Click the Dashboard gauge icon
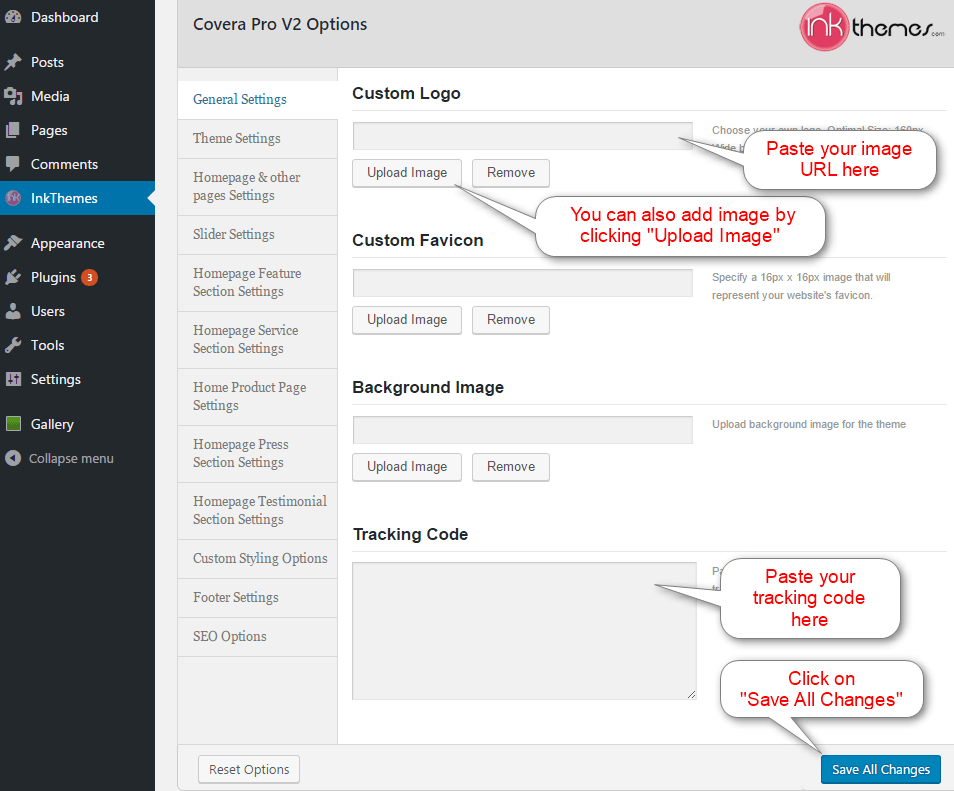This screenshot has width=954, height=791. coord(13,17)
